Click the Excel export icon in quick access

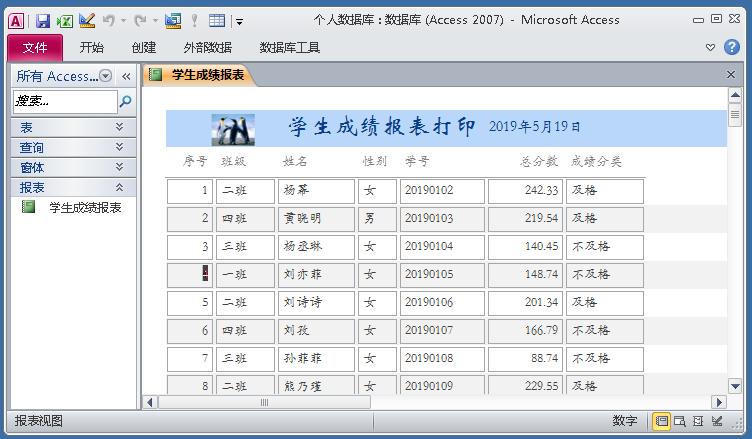coord(64,21)
